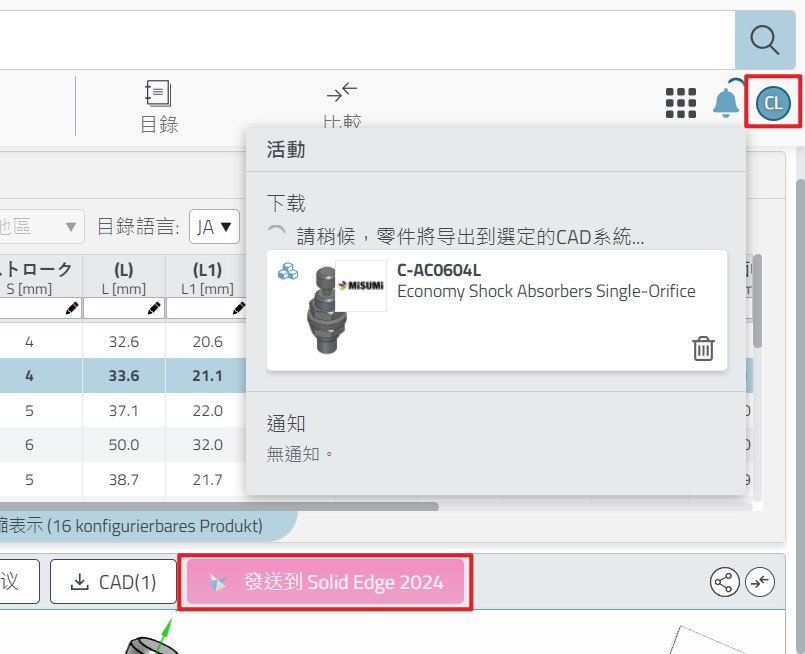Delete the C-AC0604L download entry
805x654 pixels.
(703, 349)
